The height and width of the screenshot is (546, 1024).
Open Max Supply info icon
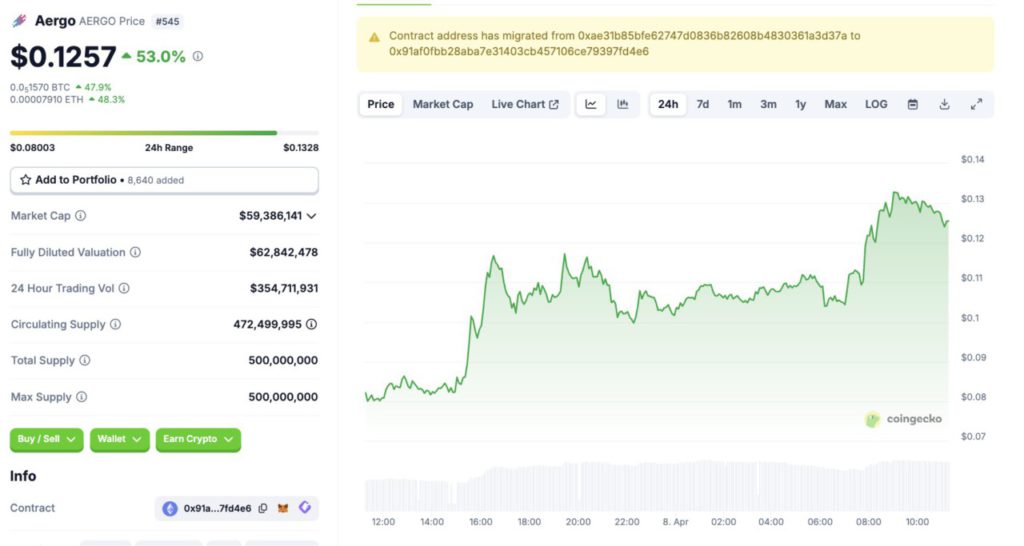click(x=82, y=396)
